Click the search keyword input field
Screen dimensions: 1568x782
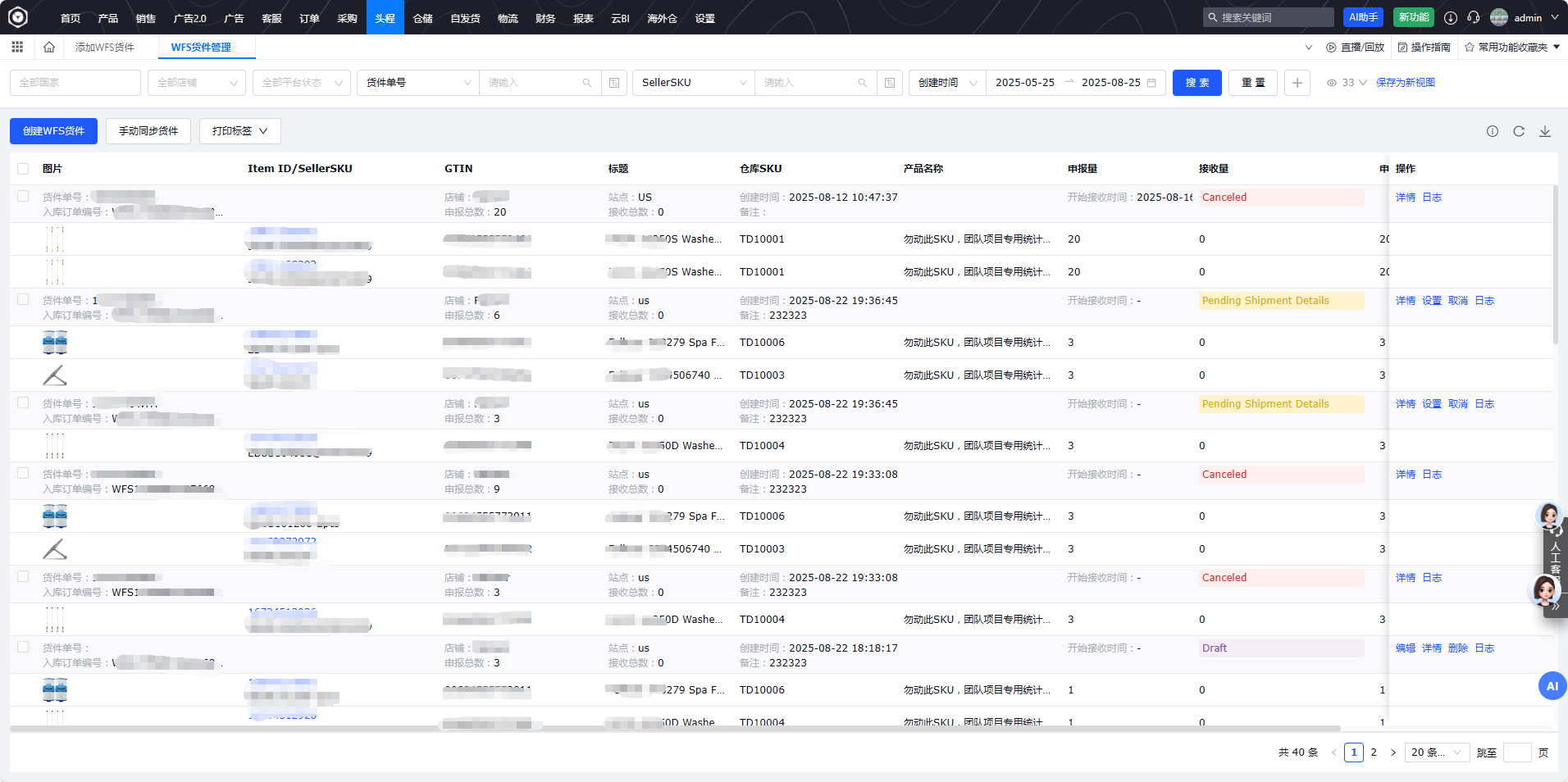coord(1274,17)
